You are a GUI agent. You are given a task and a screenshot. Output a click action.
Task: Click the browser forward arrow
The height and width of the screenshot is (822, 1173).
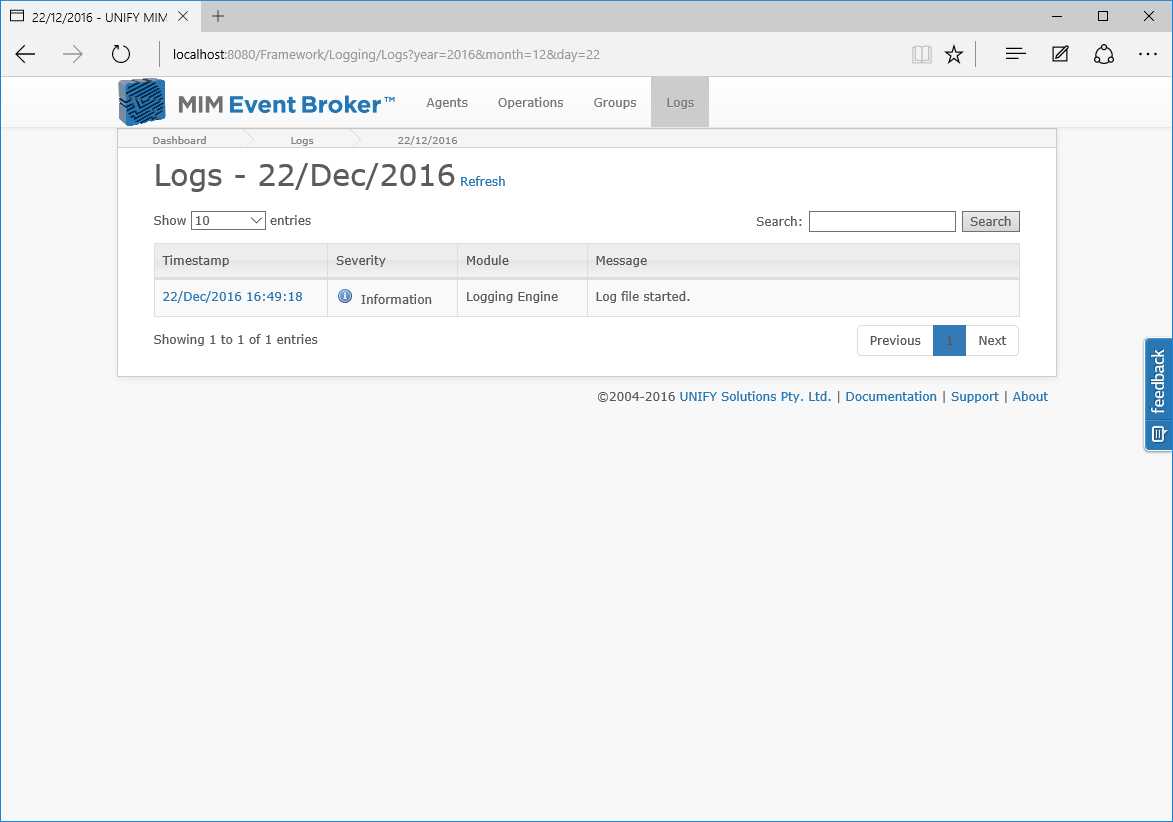pos(73,54)
